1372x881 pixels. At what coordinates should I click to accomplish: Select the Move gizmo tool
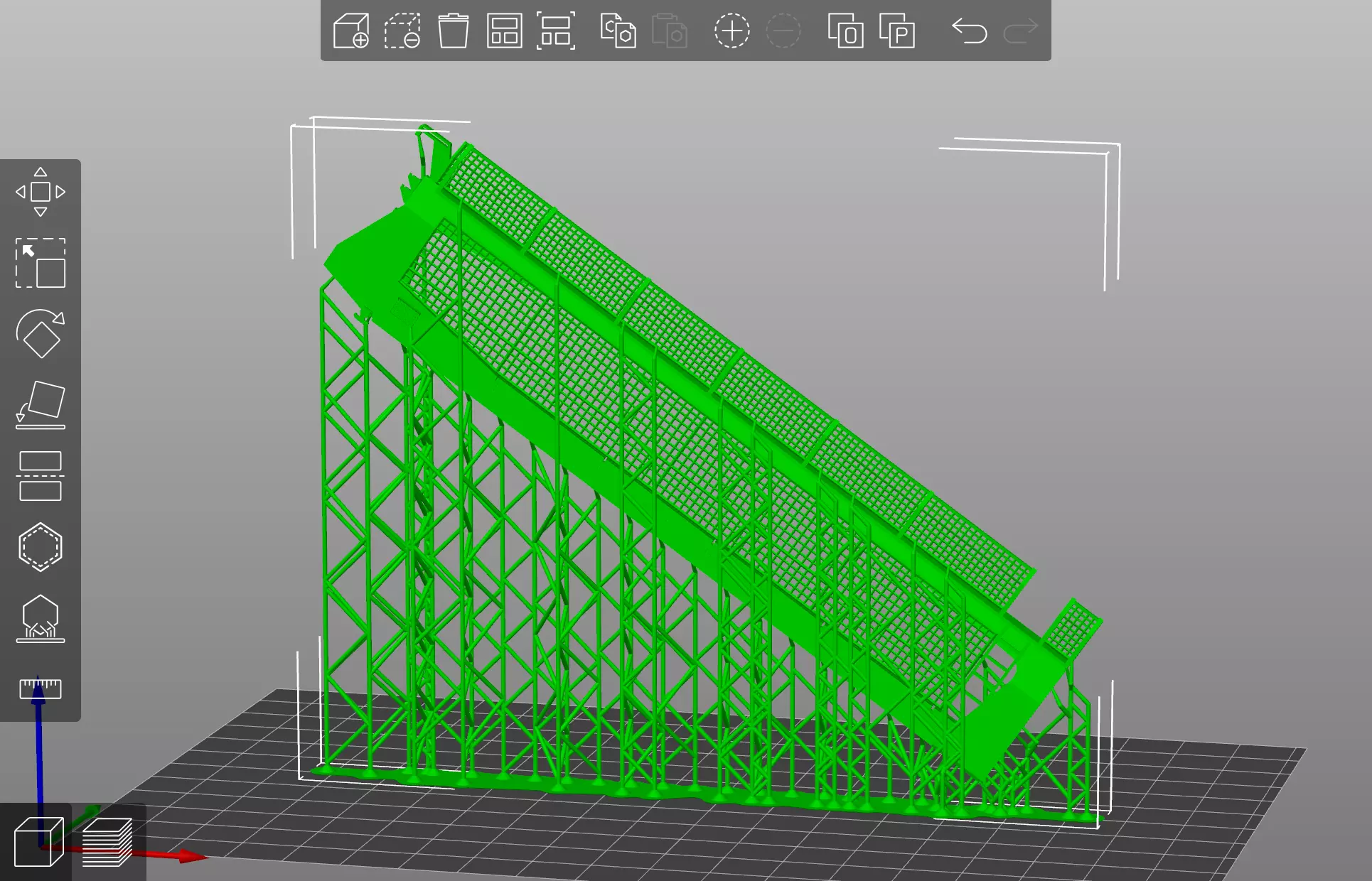point(41,192)
